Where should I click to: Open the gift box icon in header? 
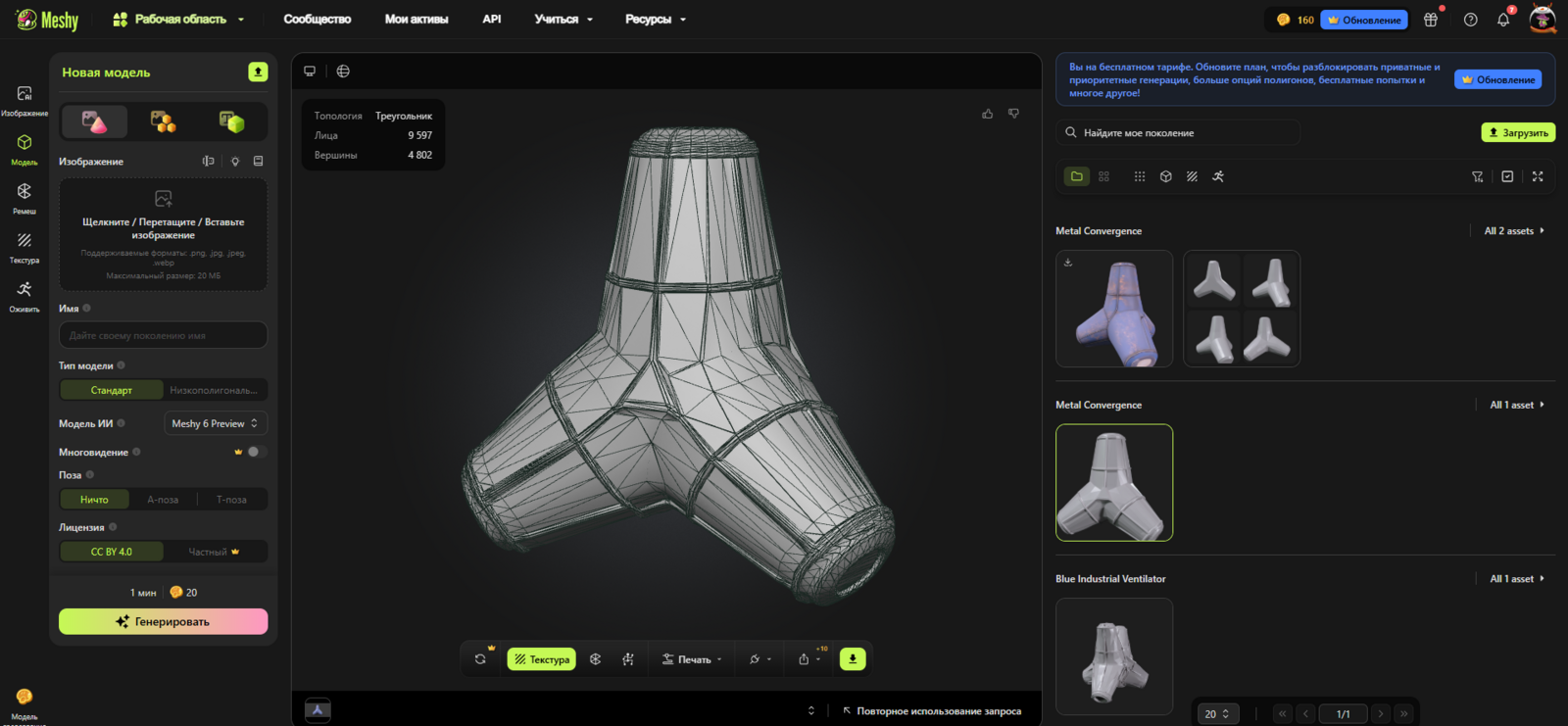(1431, 20)
